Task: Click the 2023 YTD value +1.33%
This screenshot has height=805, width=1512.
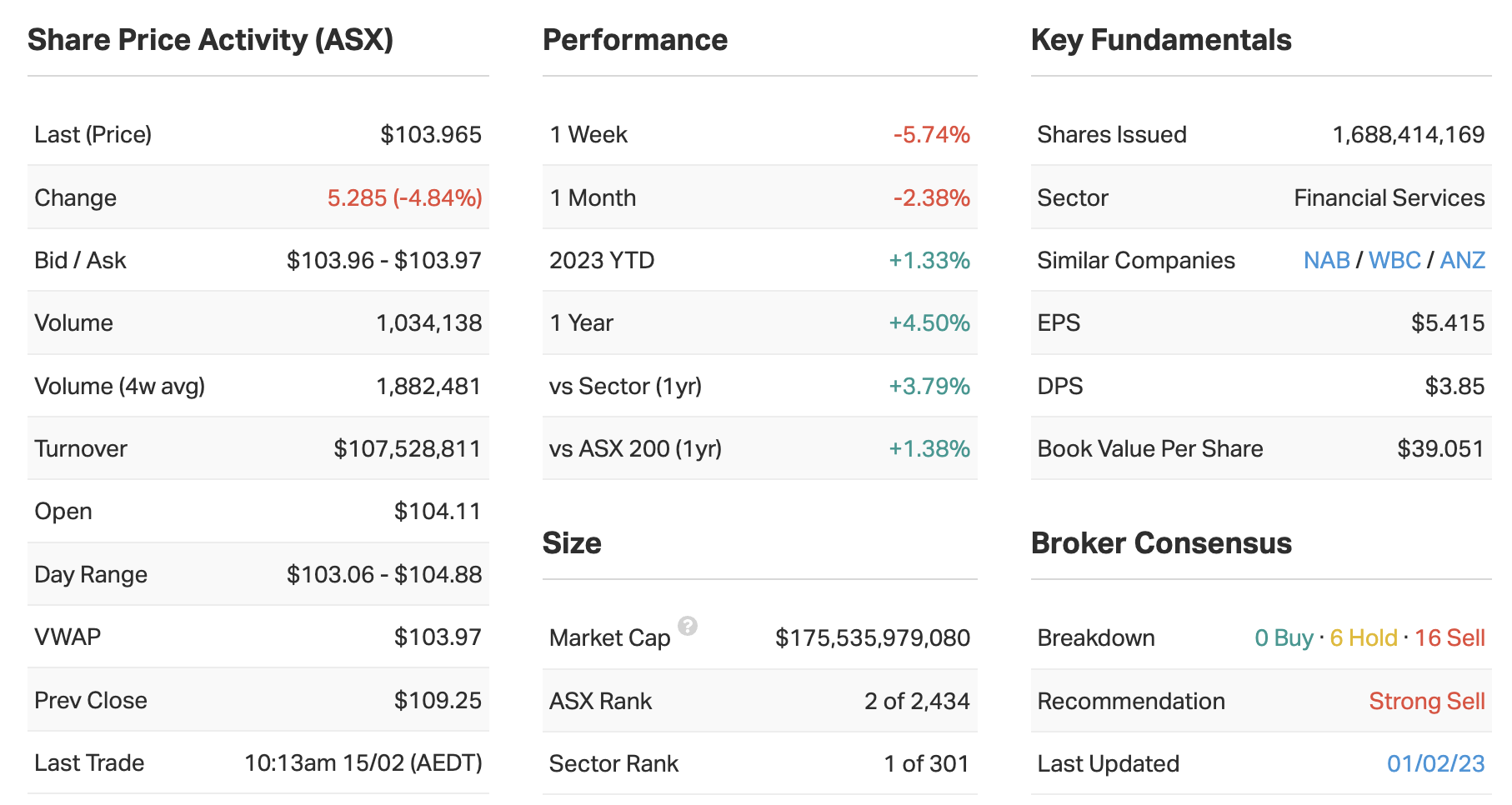Action: [x=929, y=260]
